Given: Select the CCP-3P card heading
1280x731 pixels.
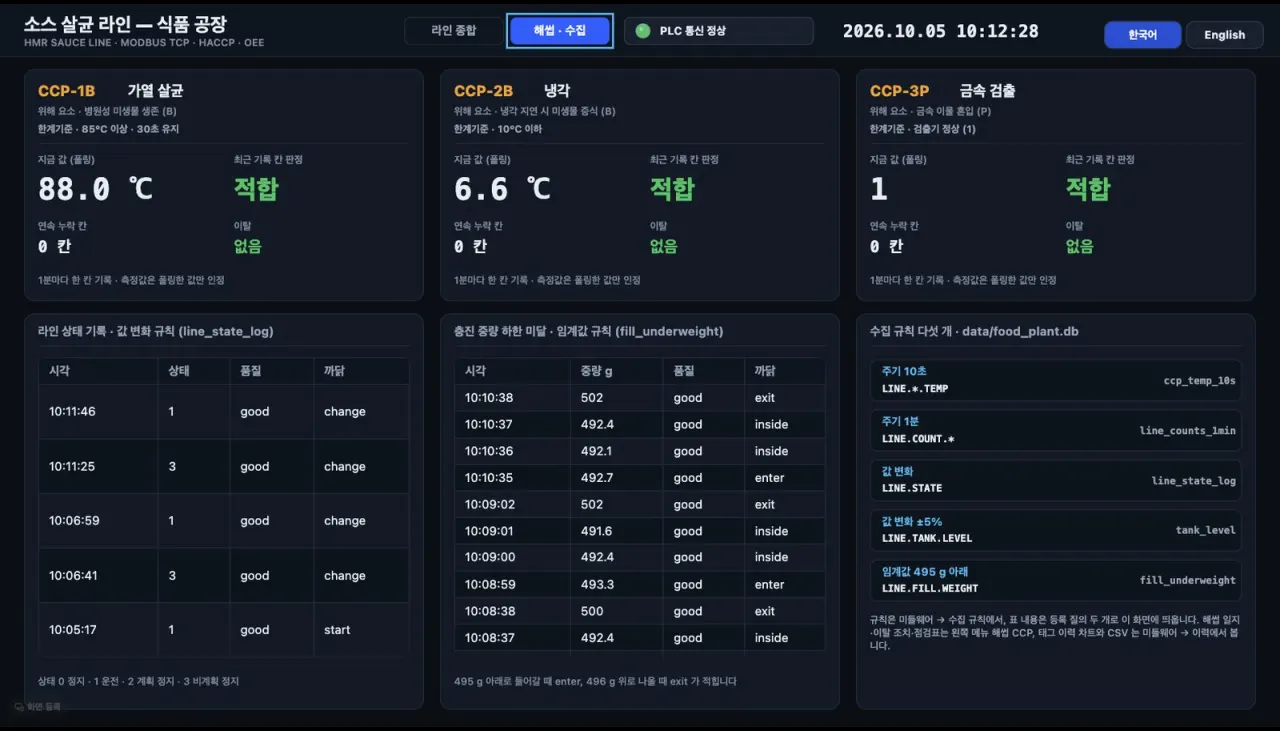Looking at the screenshot, I should 899,91.
